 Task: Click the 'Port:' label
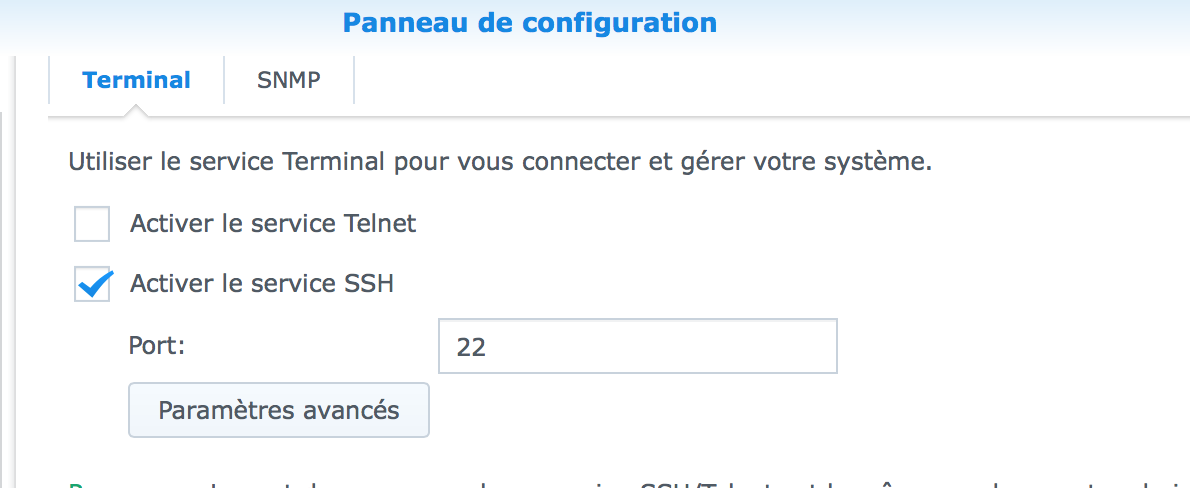(157, 345)
